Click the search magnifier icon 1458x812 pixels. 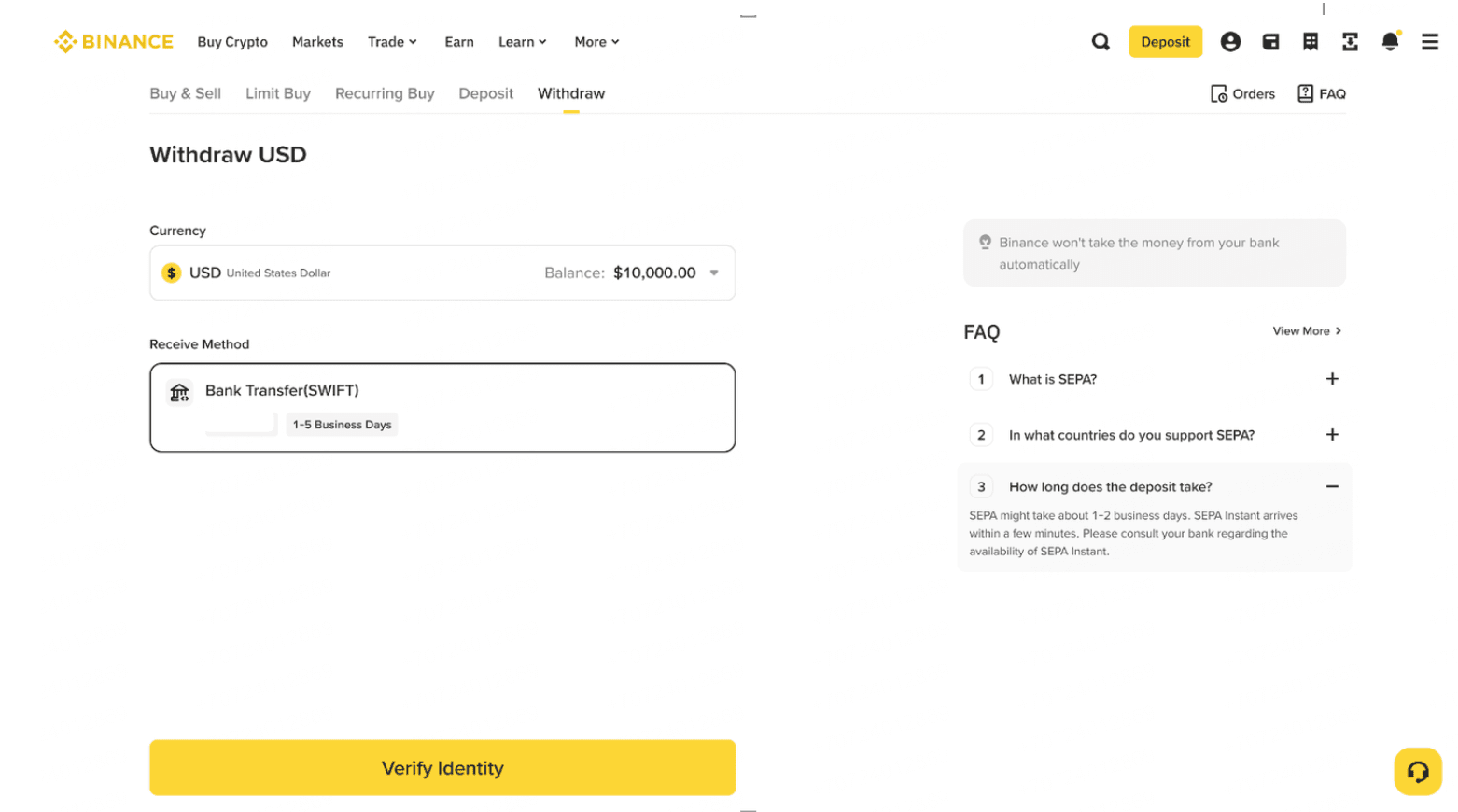pos(1101,42)
